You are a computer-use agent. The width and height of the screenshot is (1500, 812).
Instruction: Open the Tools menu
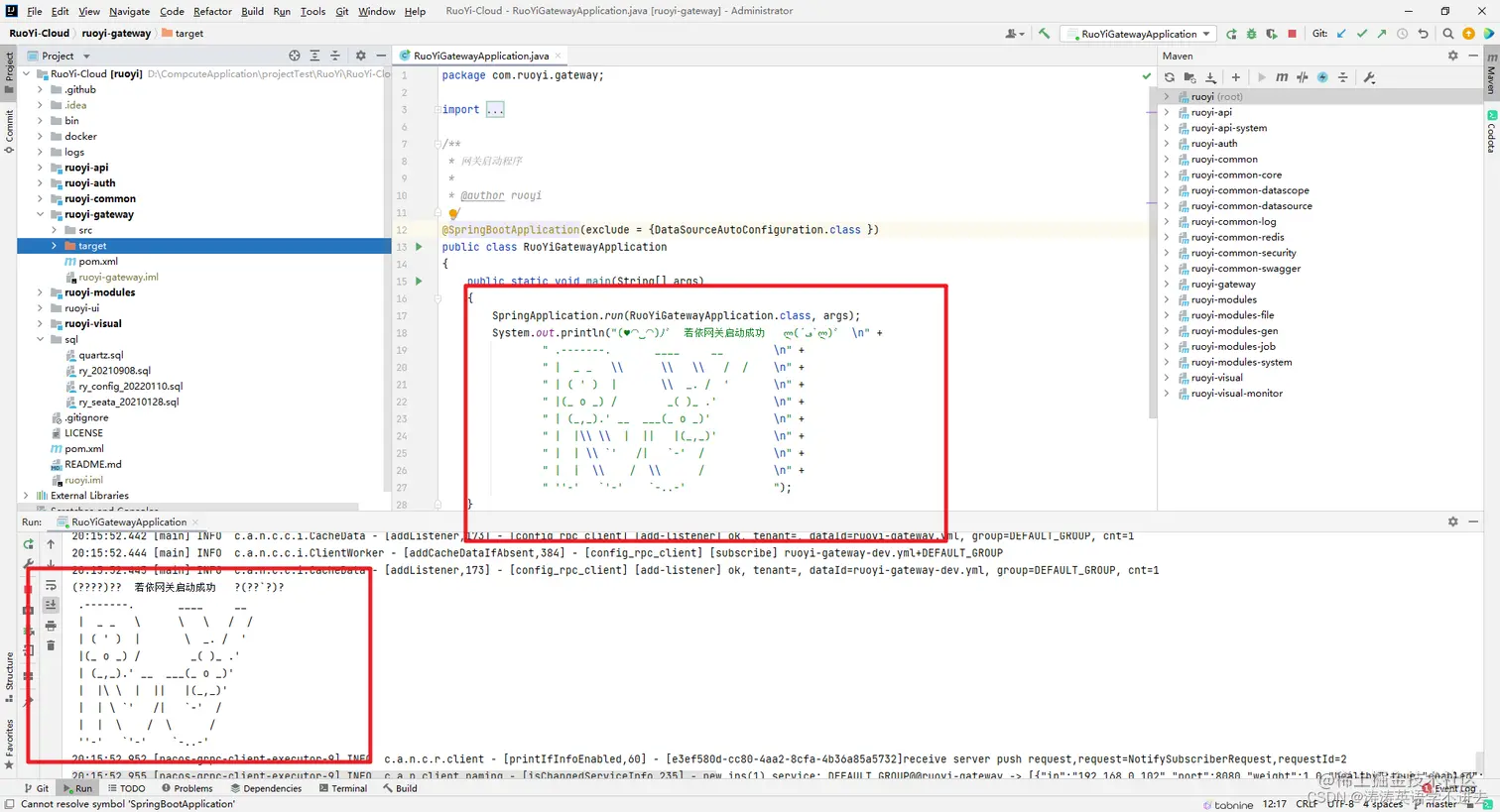[312, 11]
